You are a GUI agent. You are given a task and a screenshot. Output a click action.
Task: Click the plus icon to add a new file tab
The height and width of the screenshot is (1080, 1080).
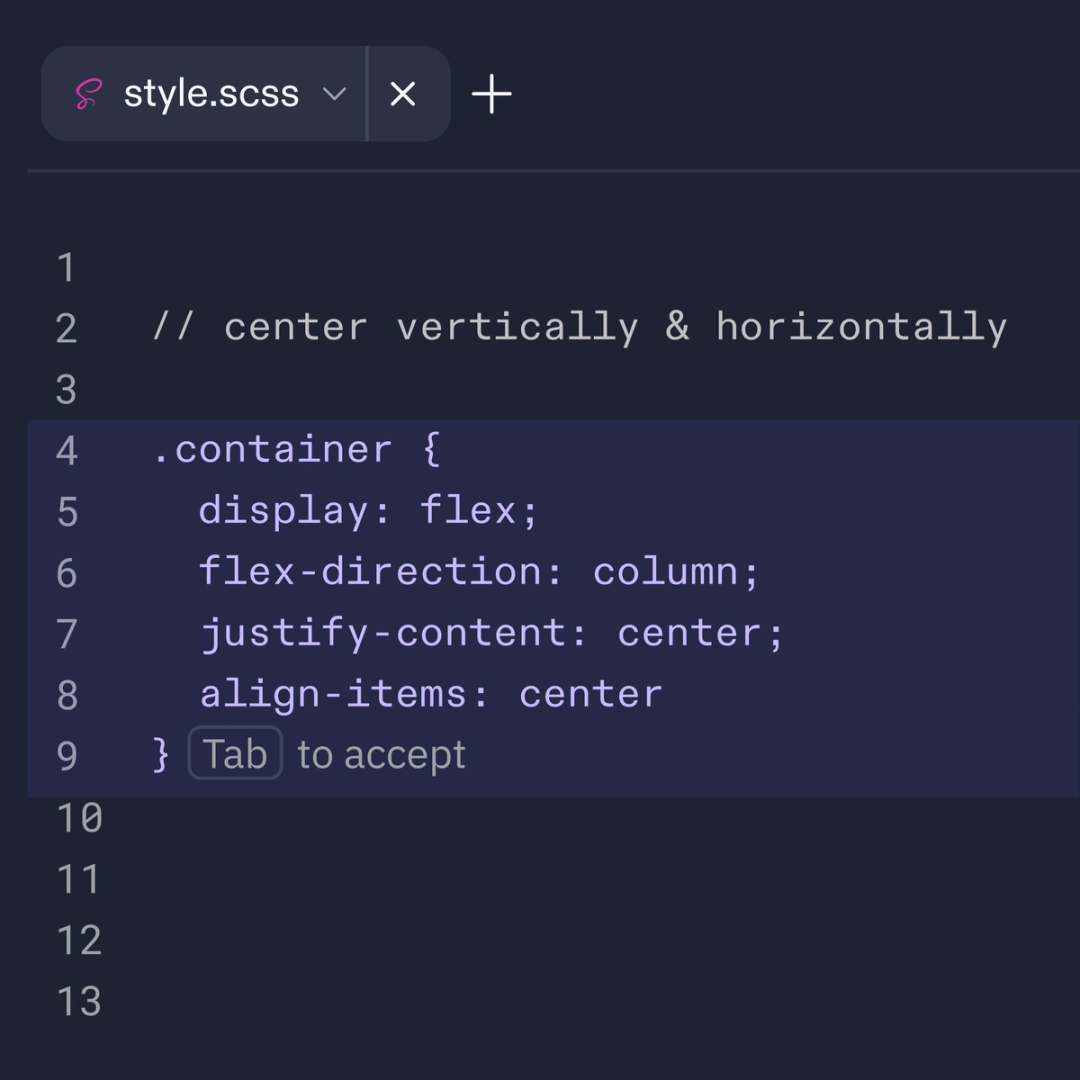pos(490,93)
